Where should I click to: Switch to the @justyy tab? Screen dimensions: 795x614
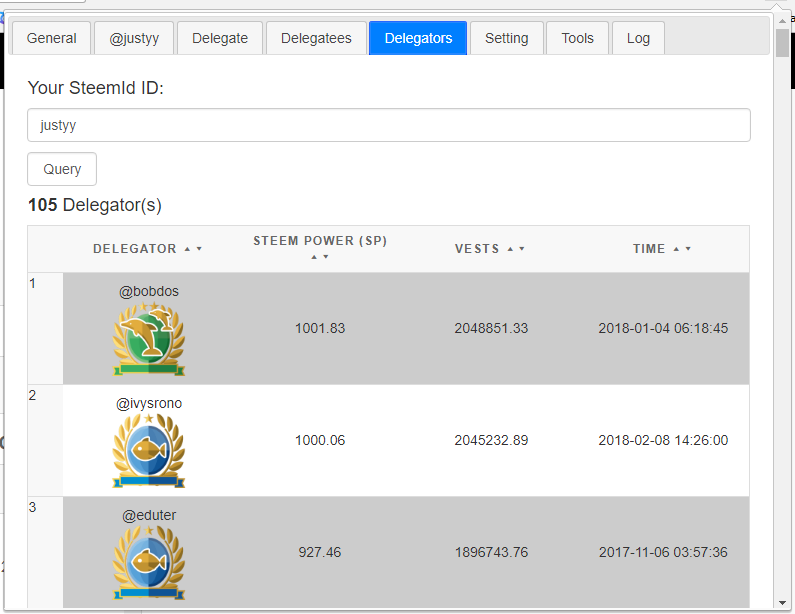pyautogui.click(x=134, y=38)
